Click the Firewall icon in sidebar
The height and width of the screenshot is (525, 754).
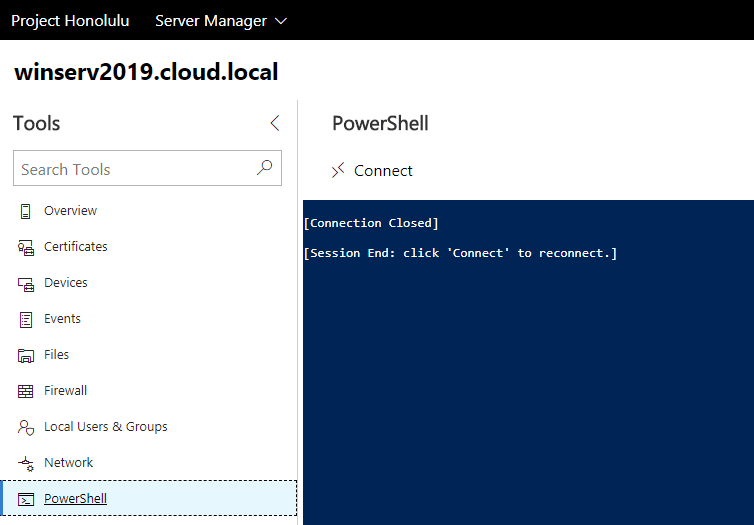tap(26, 391)
